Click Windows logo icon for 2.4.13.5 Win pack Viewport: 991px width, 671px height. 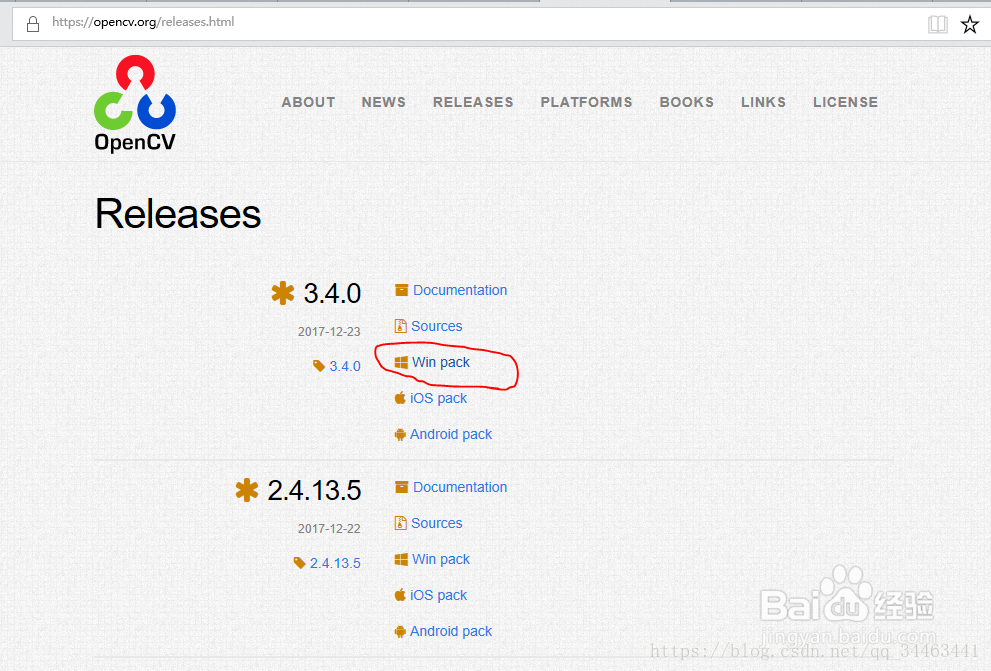click(x=401, y=559)
